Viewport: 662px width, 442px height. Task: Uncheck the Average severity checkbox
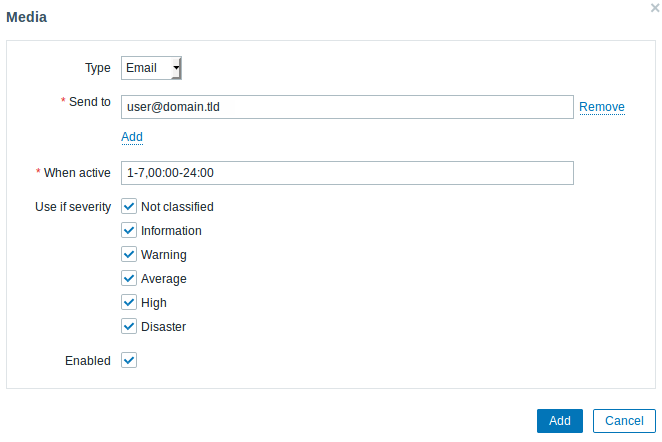point(129,278)
